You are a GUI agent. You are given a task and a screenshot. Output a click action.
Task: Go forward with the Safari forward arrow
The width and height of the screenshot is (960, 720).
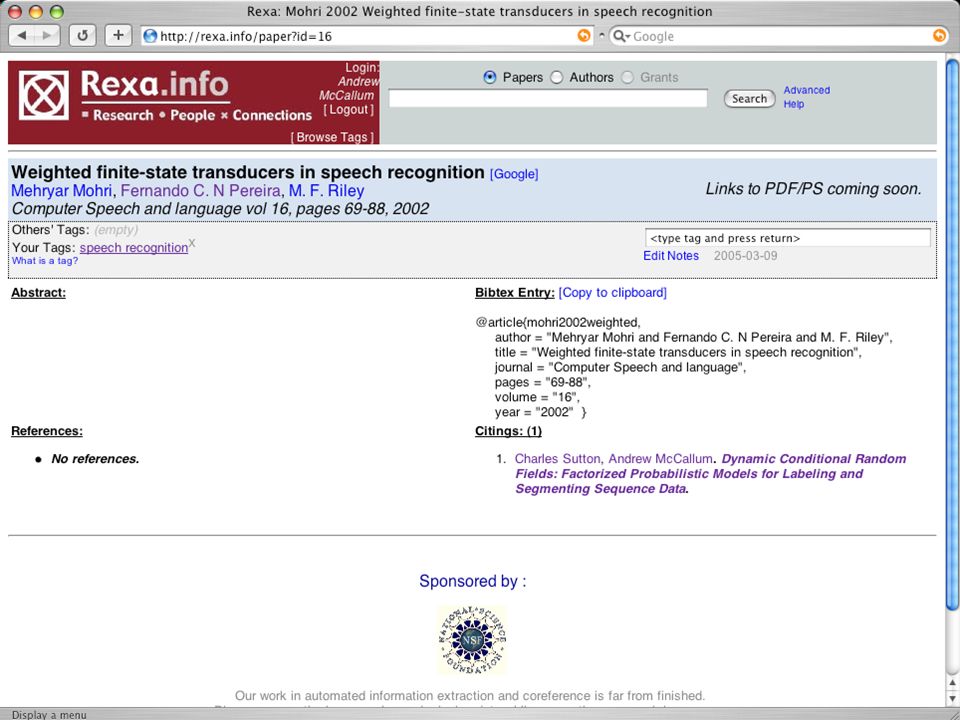(x=47, y=36)
